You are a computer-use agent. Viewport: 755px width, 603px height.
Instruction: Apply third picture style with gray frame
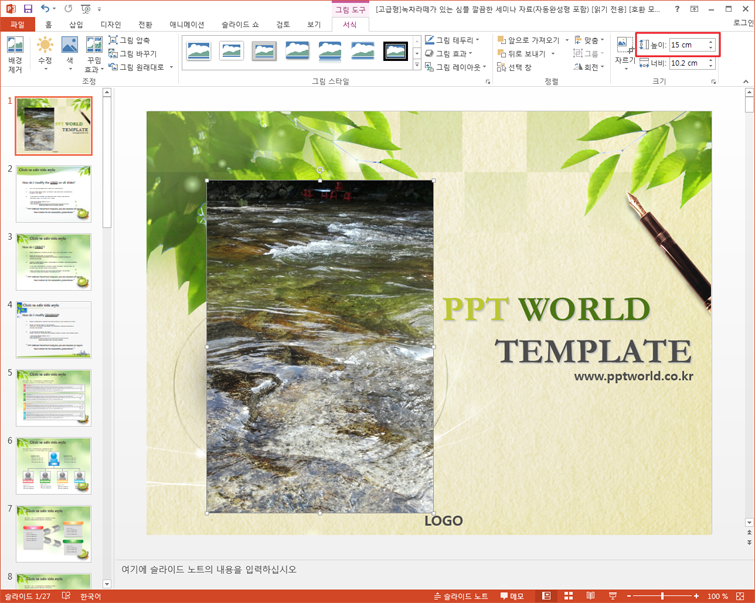(264, 51)
